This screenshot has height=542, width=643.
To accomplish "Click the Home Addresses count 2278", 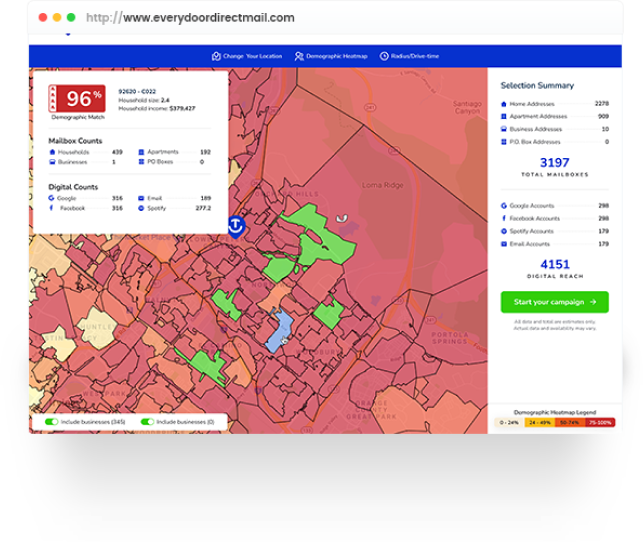I will tap(602, 104).
